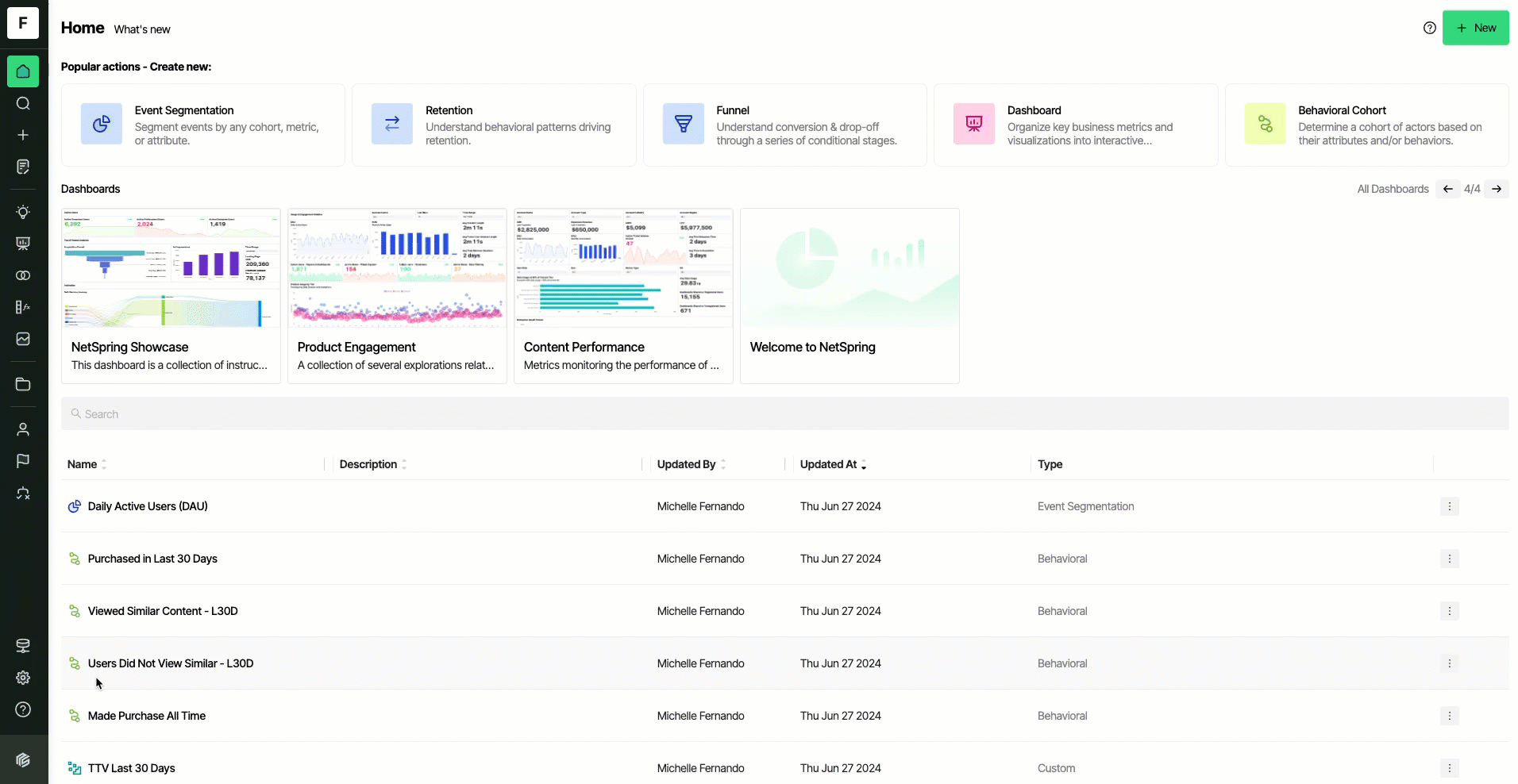Viewport: 1518px width, 784px height.
Task: Click the Event Segmentation pie icon card
Action: tap(102, 124)
